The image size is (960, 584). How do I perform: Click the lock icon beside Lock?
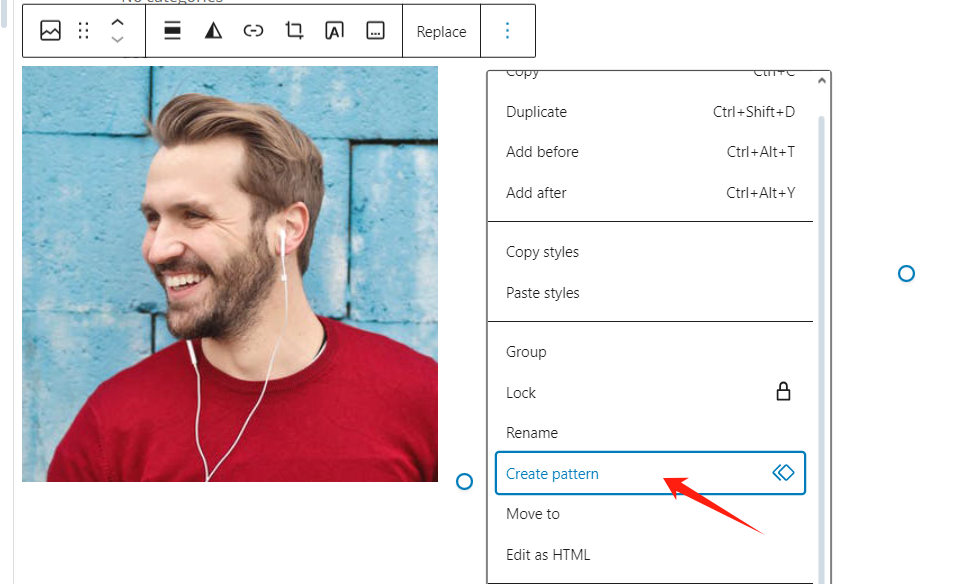(783, 392)
